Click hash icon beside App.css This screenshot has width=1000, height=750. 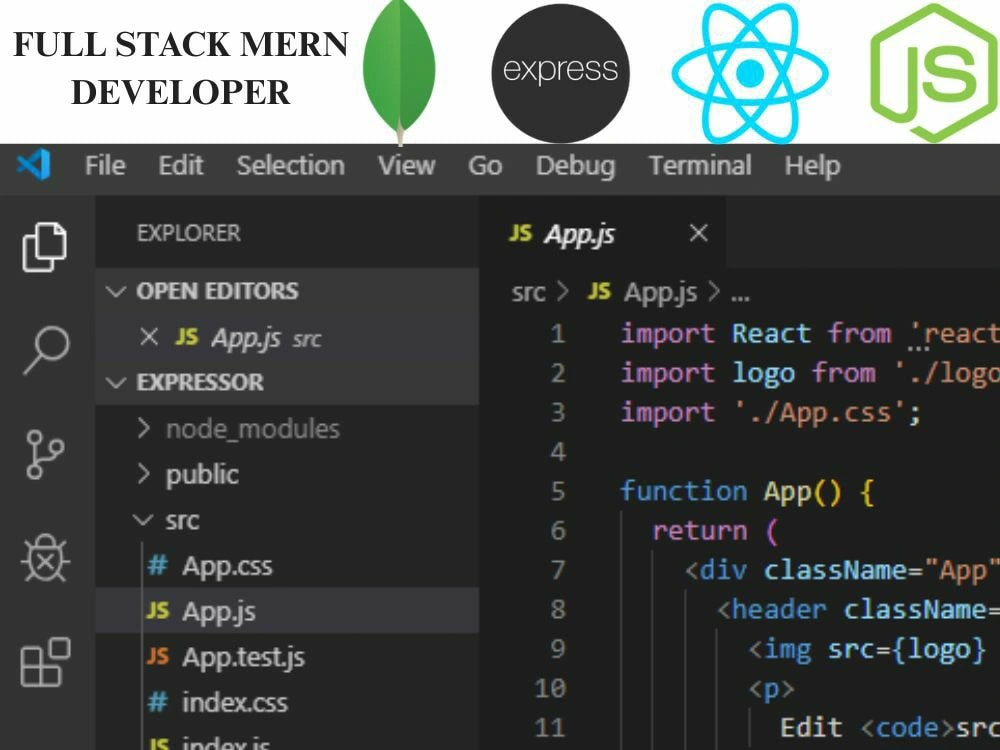point(158,565)
